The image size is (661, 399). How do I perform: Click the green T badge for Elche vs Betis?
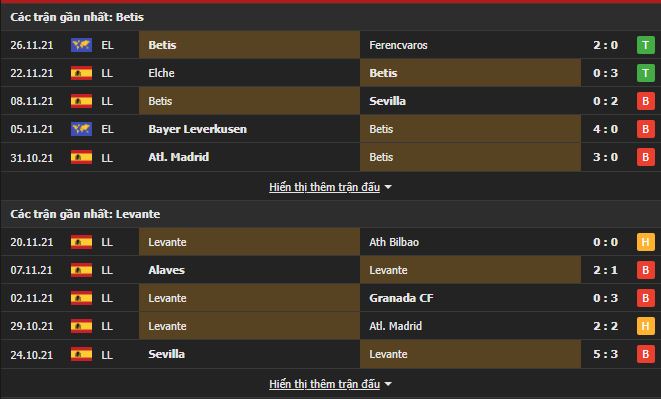[x=645, y=73]
